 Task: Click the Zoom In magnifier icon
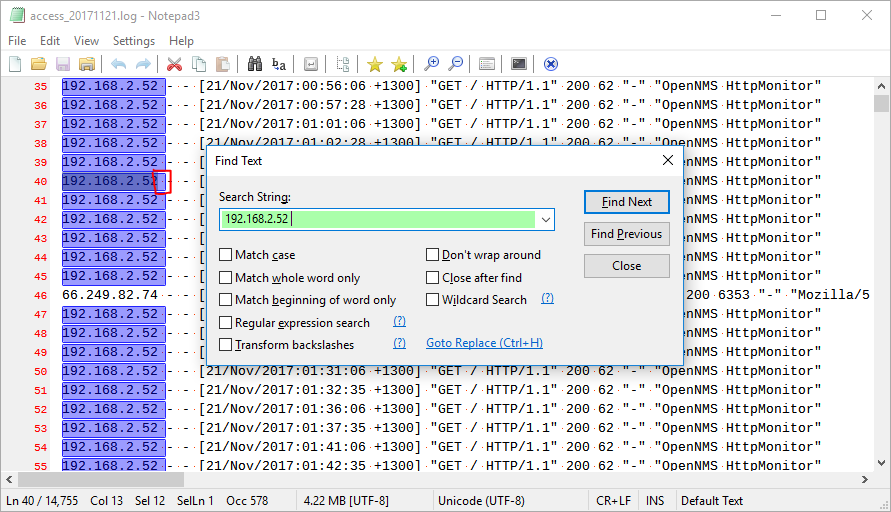click(x=431, y=64)
